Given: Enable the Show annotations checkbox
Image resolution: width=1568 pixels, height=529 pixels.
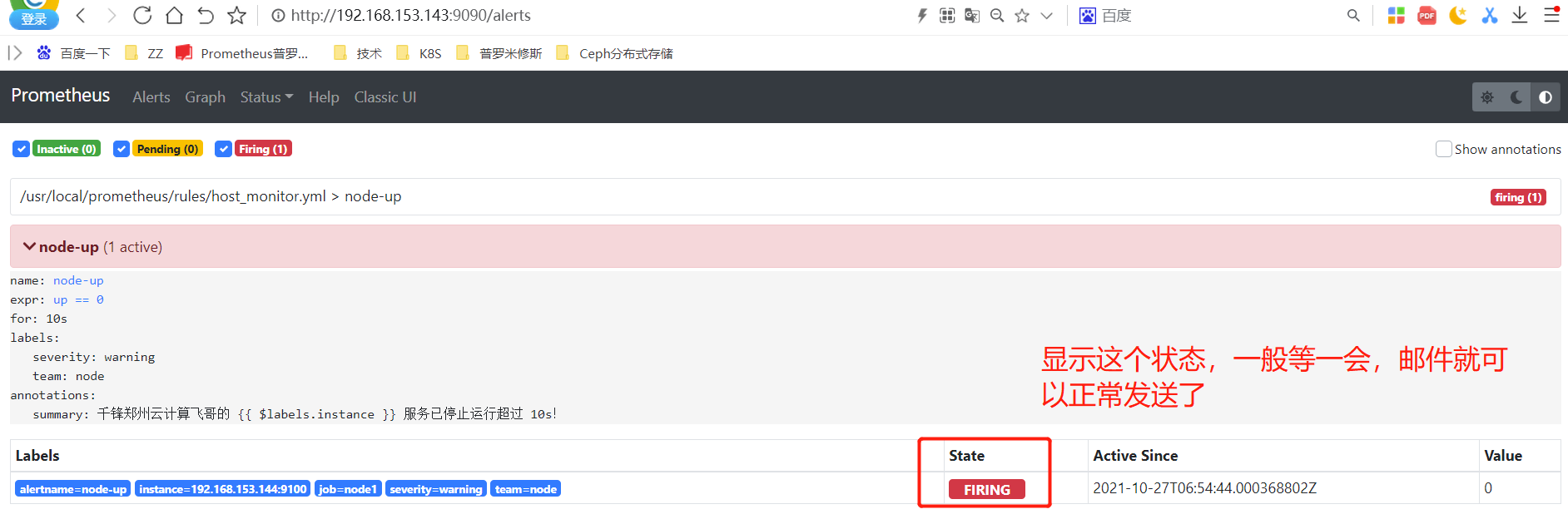Looking at the screenshot, I should pos(1444,149).
